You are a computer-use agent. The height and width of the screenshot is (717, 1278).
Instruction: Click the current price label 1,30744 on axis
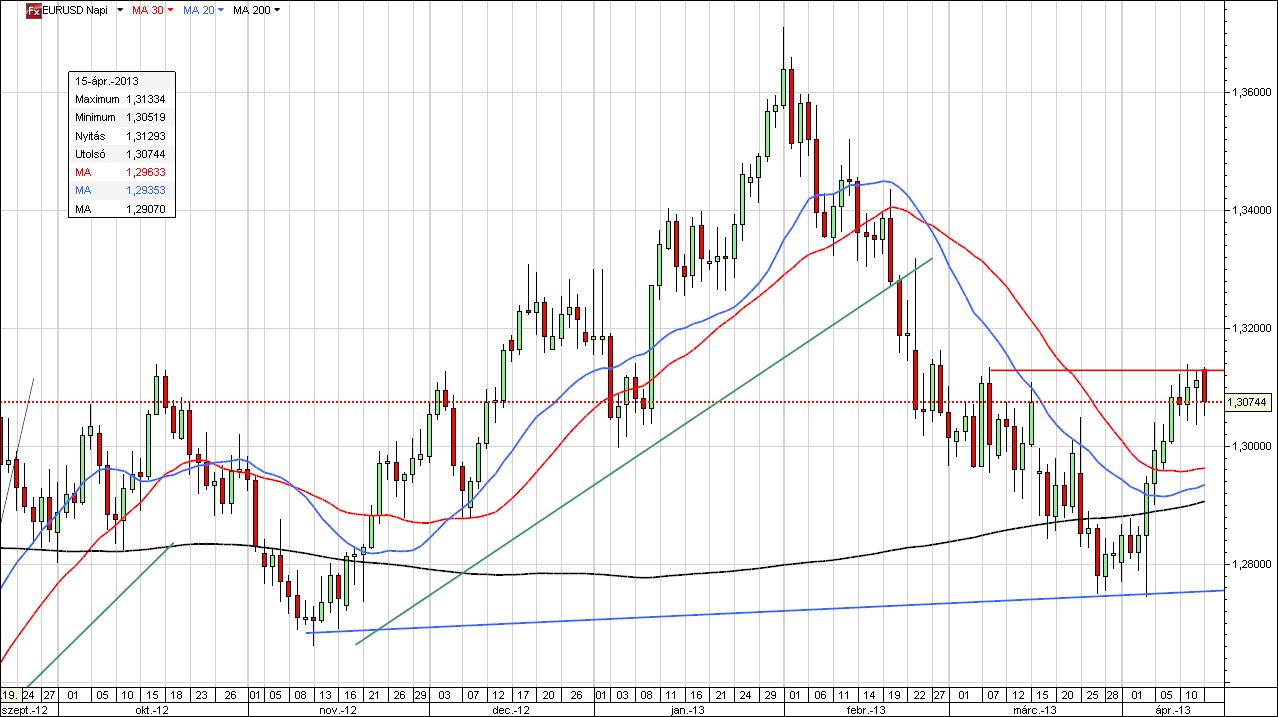pos(1250,402)
